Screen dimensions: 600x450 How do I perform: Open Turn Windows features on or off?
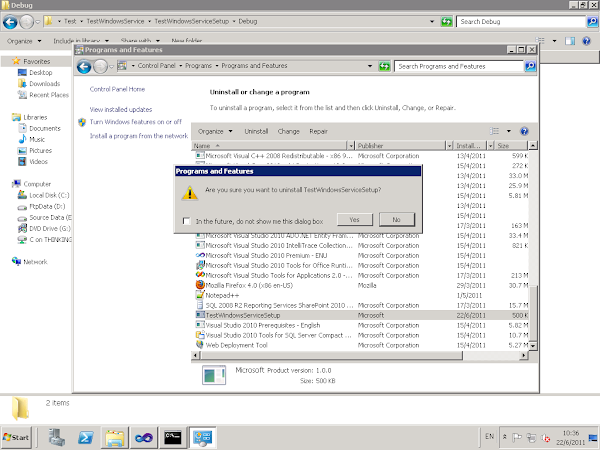pyautogui.click(x=135, y=122)
